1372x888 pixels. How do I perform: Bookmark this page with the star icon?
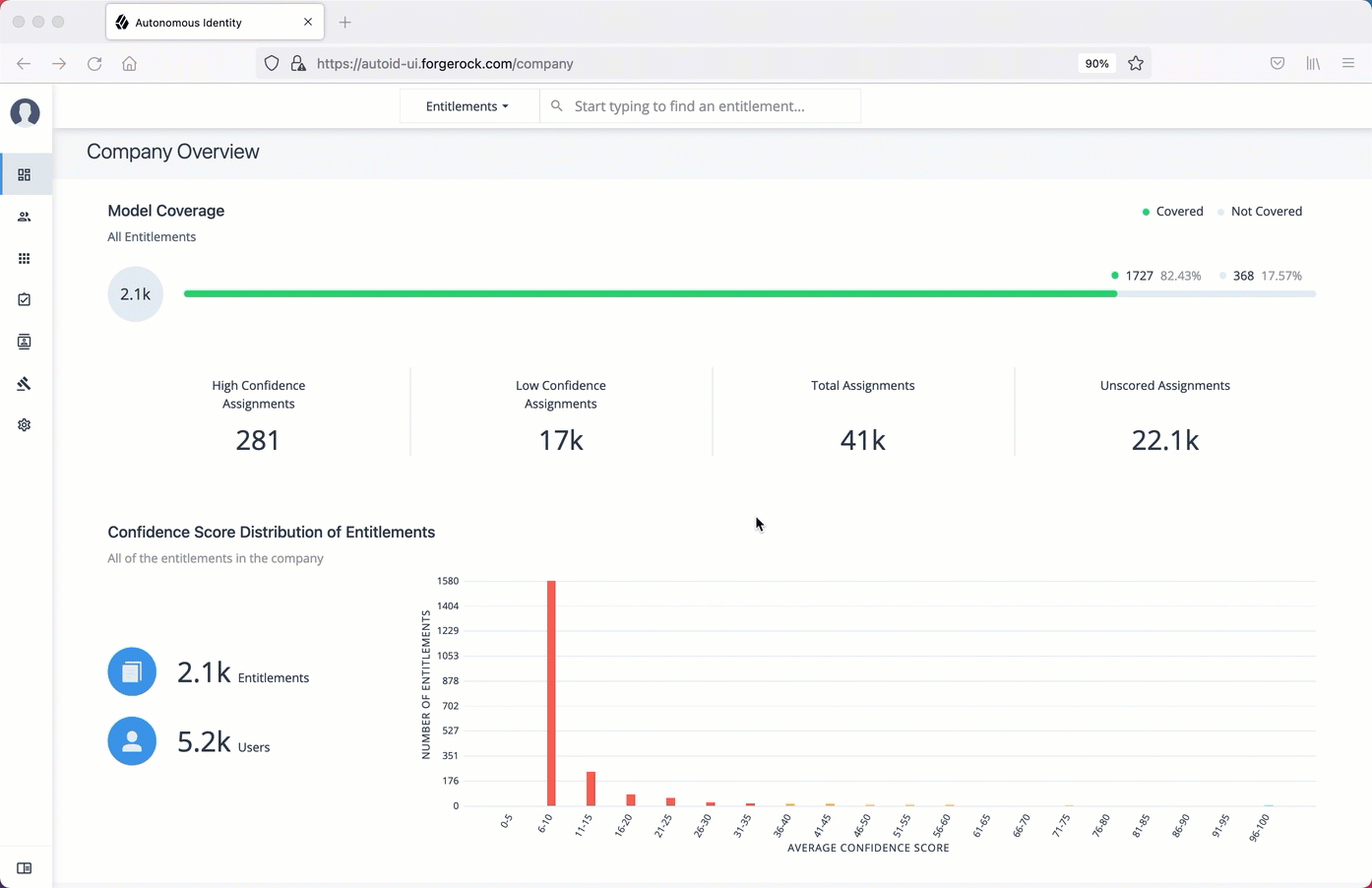tap(1136, 63)
